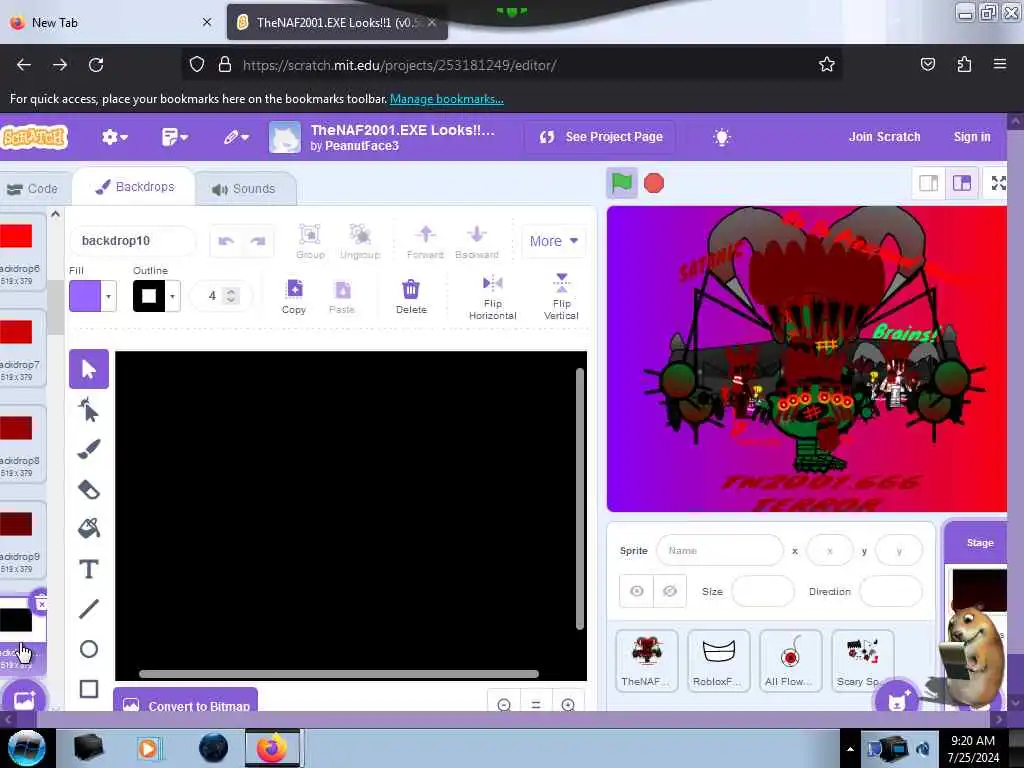Expand the More options dropdown

[x=553, y=241]
